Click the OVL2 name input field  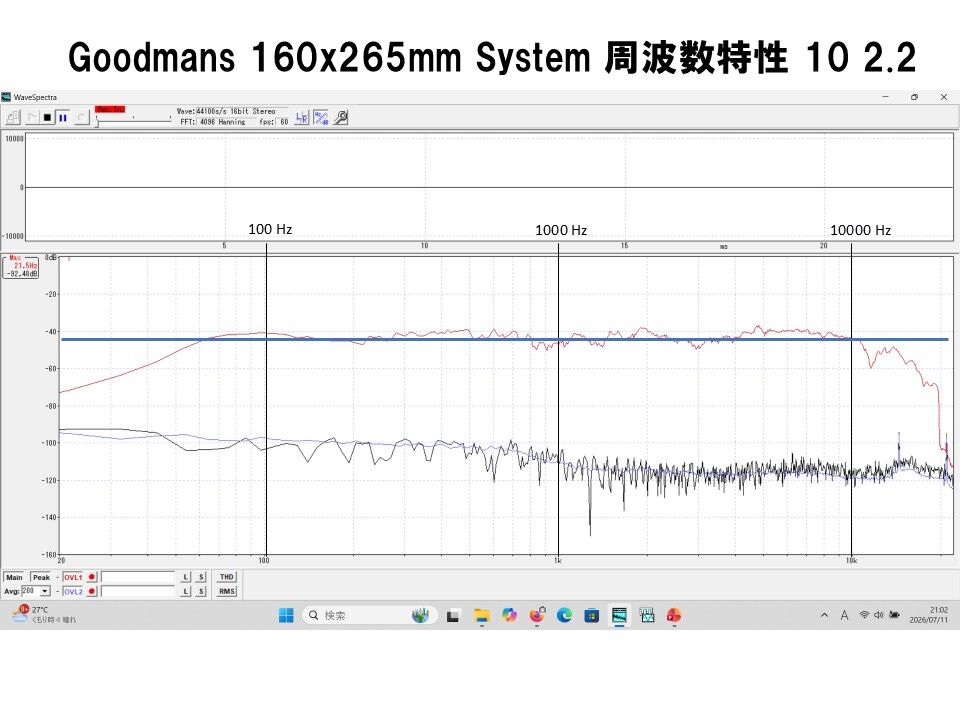(138, 591)
